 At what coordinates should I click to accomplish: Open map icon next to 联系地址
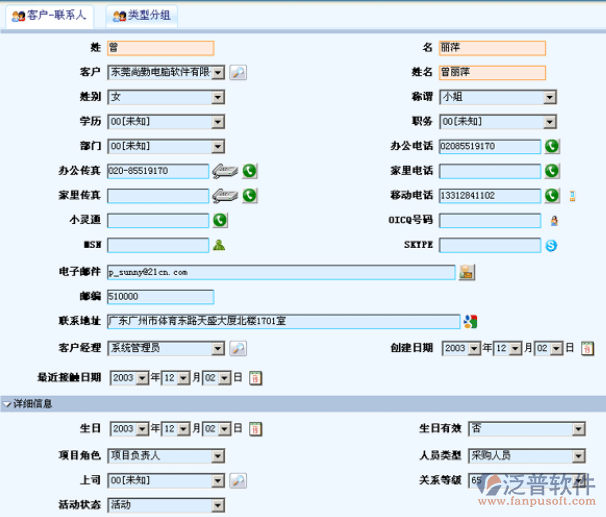[469, 321]
